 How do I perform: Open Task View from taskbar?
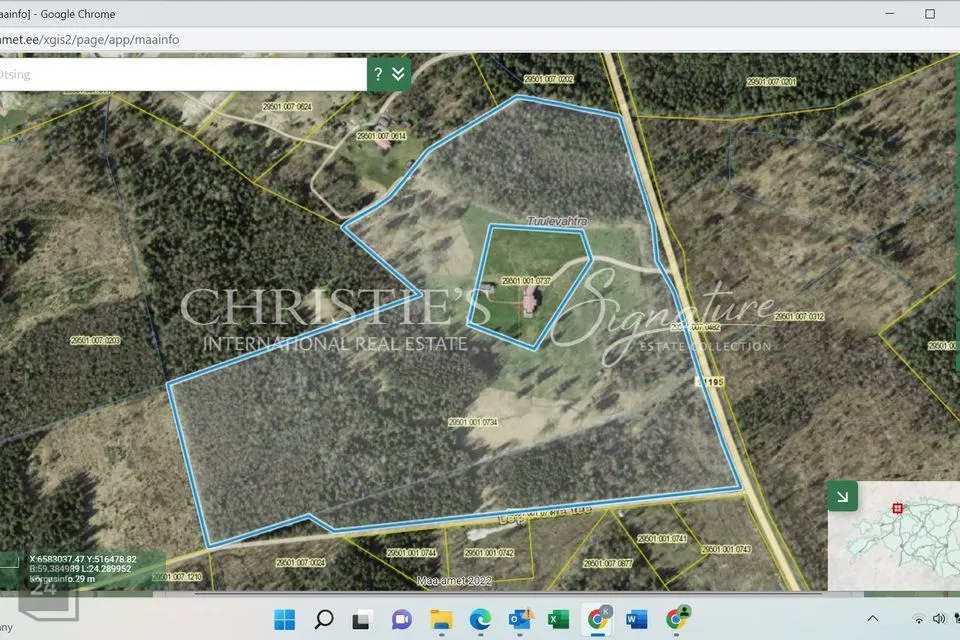coord(363,619)
